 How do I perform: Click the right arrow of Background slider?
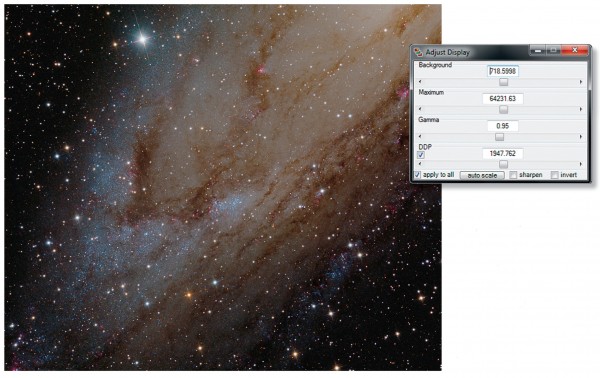click(x=581, y=82)
